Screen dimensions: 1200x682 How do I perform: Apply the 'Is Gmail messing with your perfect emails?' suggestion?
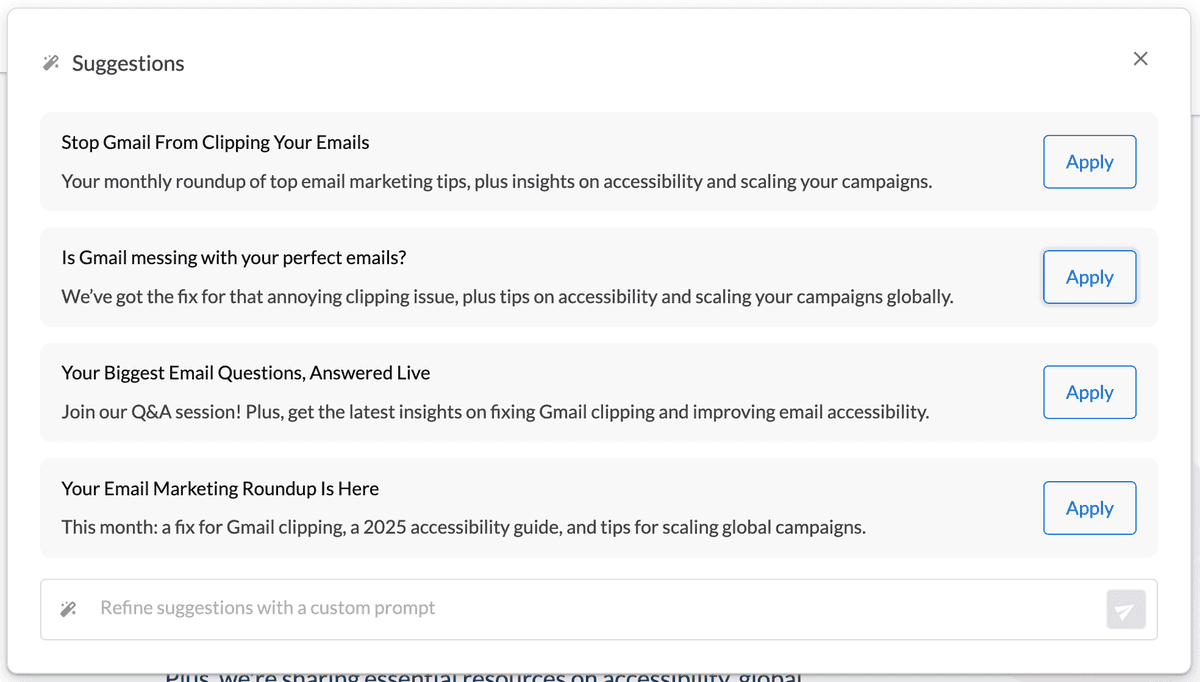tap(1089, 277)
